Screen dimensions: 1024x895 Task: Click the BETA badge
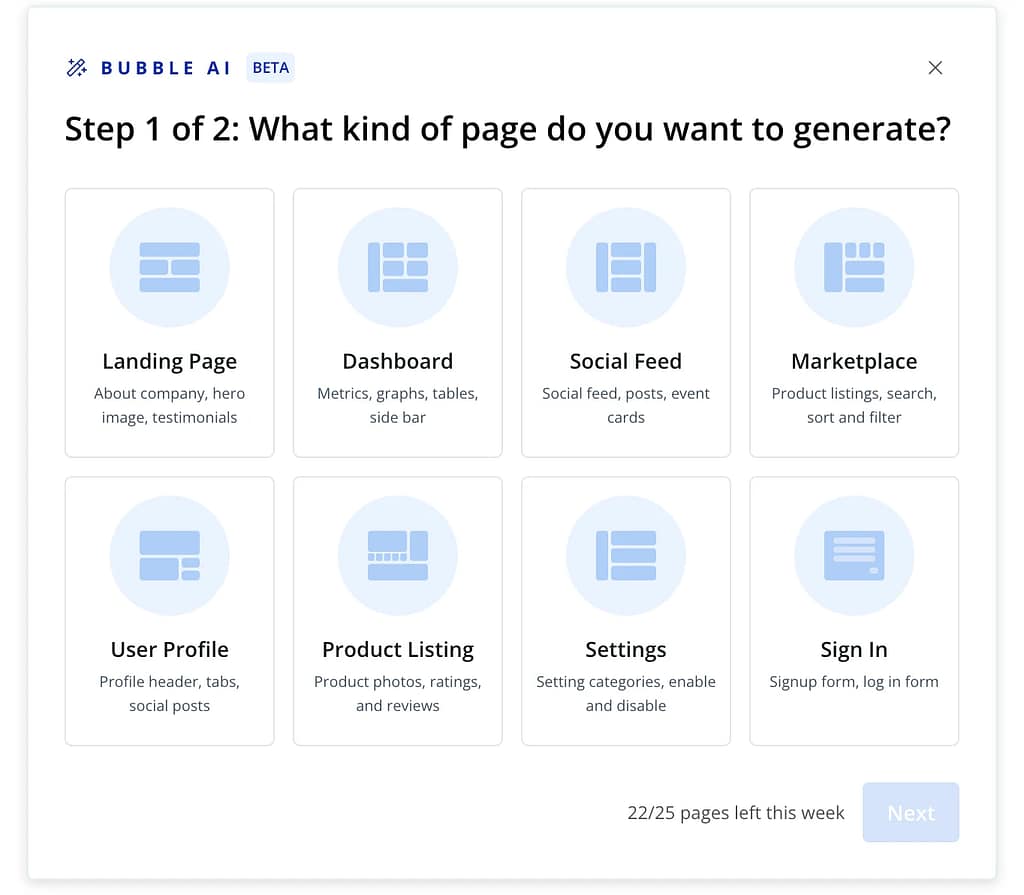click(x=270, y=68)
